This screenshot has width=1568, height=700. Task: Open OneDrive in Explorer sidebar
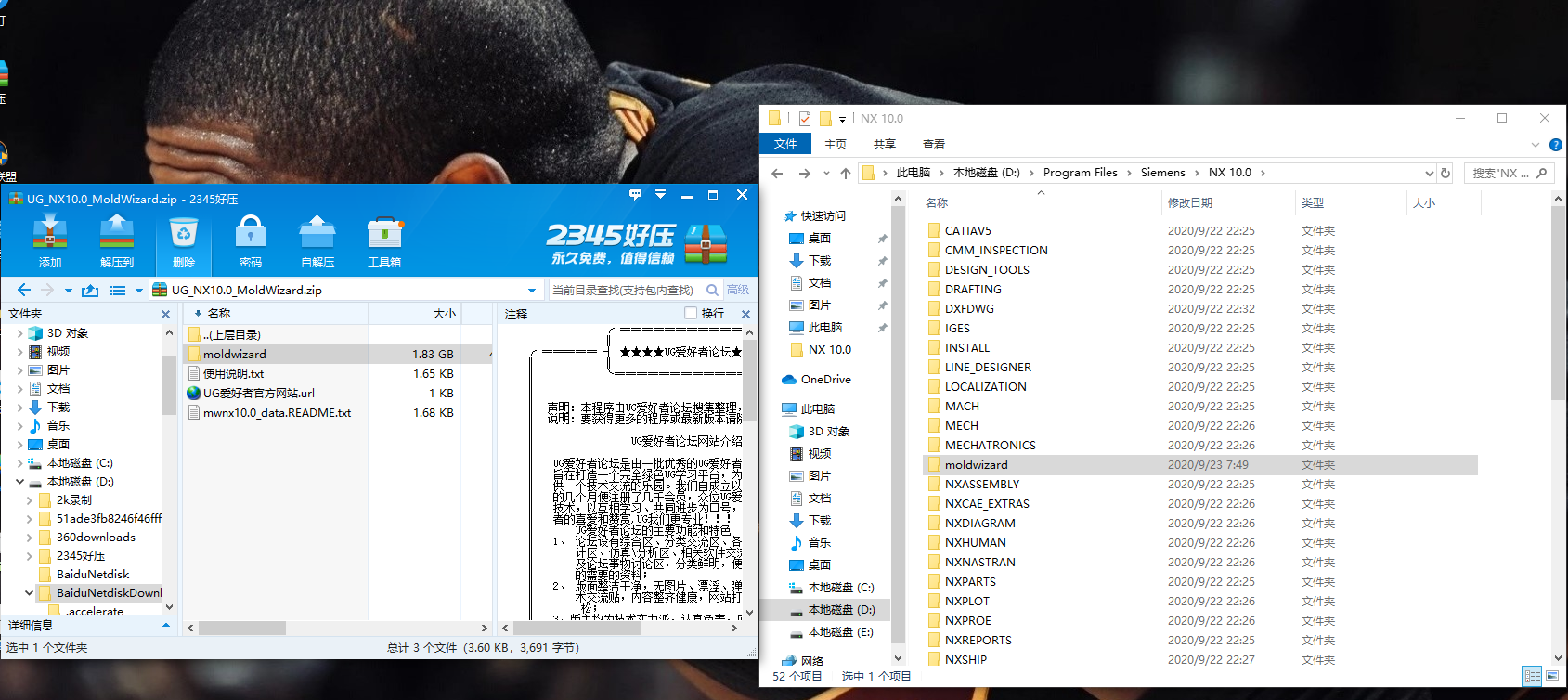817,379
